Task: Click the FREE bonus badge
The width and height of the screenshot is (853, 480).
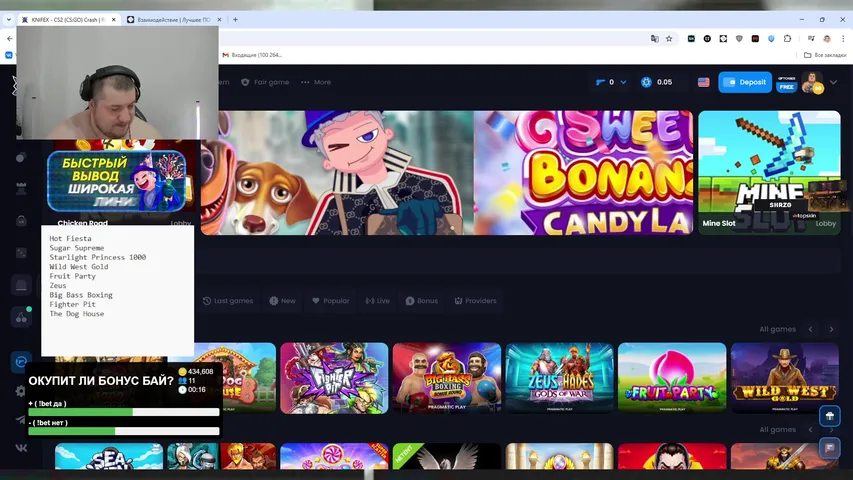Action: [x=786, y=87]
